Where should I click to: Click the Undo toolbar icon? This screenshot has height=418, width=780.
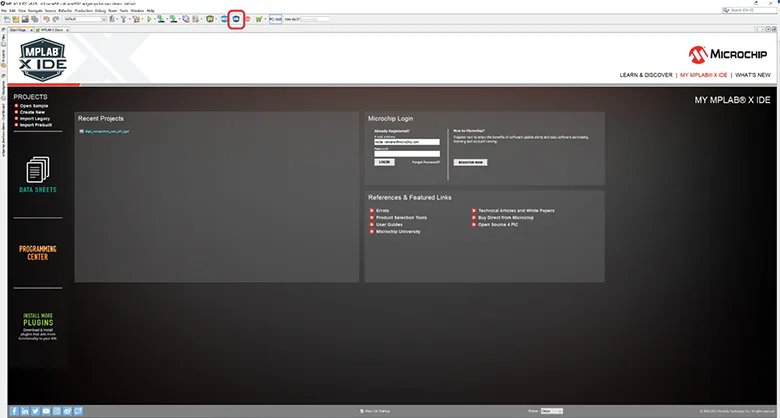tap(46, 19)
